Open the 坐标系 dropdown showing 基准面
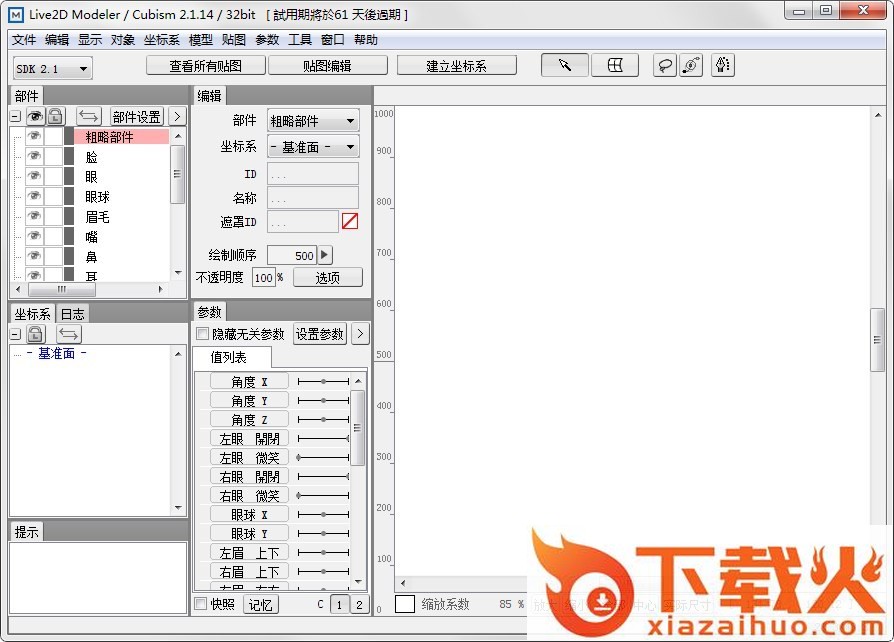The width and height of the screenshot is (894, 642). pos(313,147)
